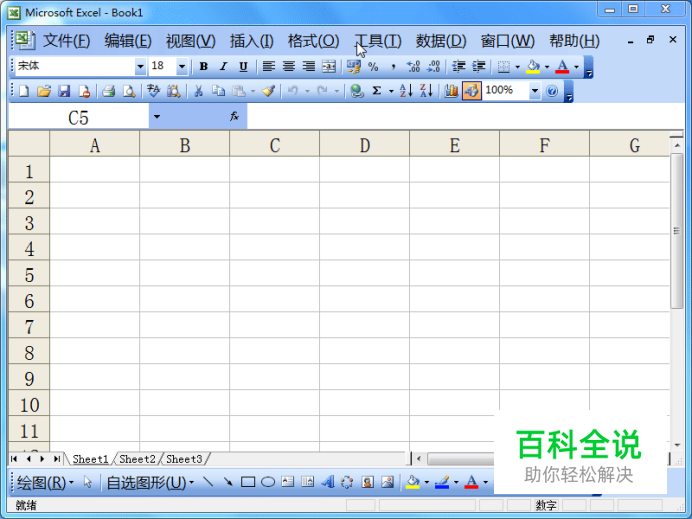Screen dimensions: 692x519
Task: Open the 文件(F) menu
Action: point(66,41)
